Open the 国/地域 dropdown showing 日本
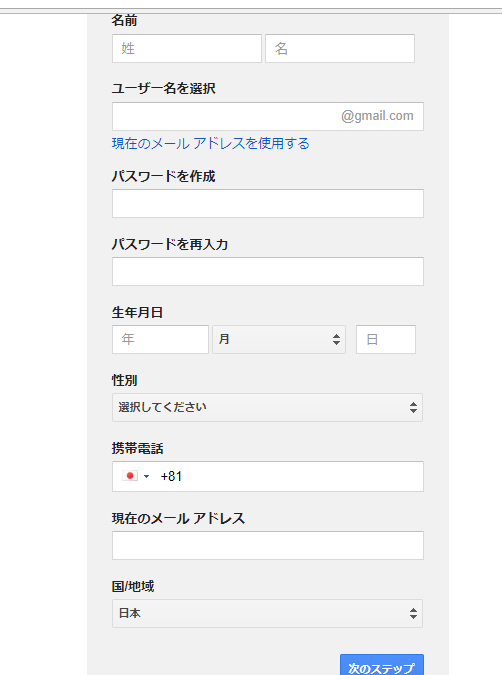Screen dimensions: 502x675 click(x=267, y=613)
